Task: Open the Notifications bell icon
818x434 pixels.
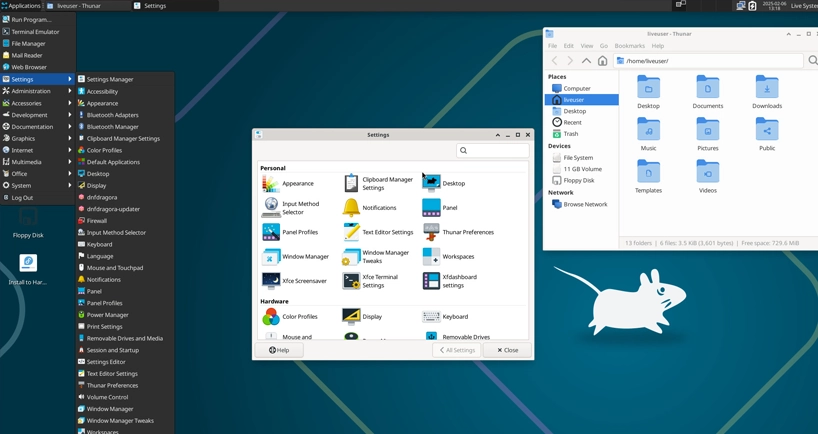Action: 351,208
